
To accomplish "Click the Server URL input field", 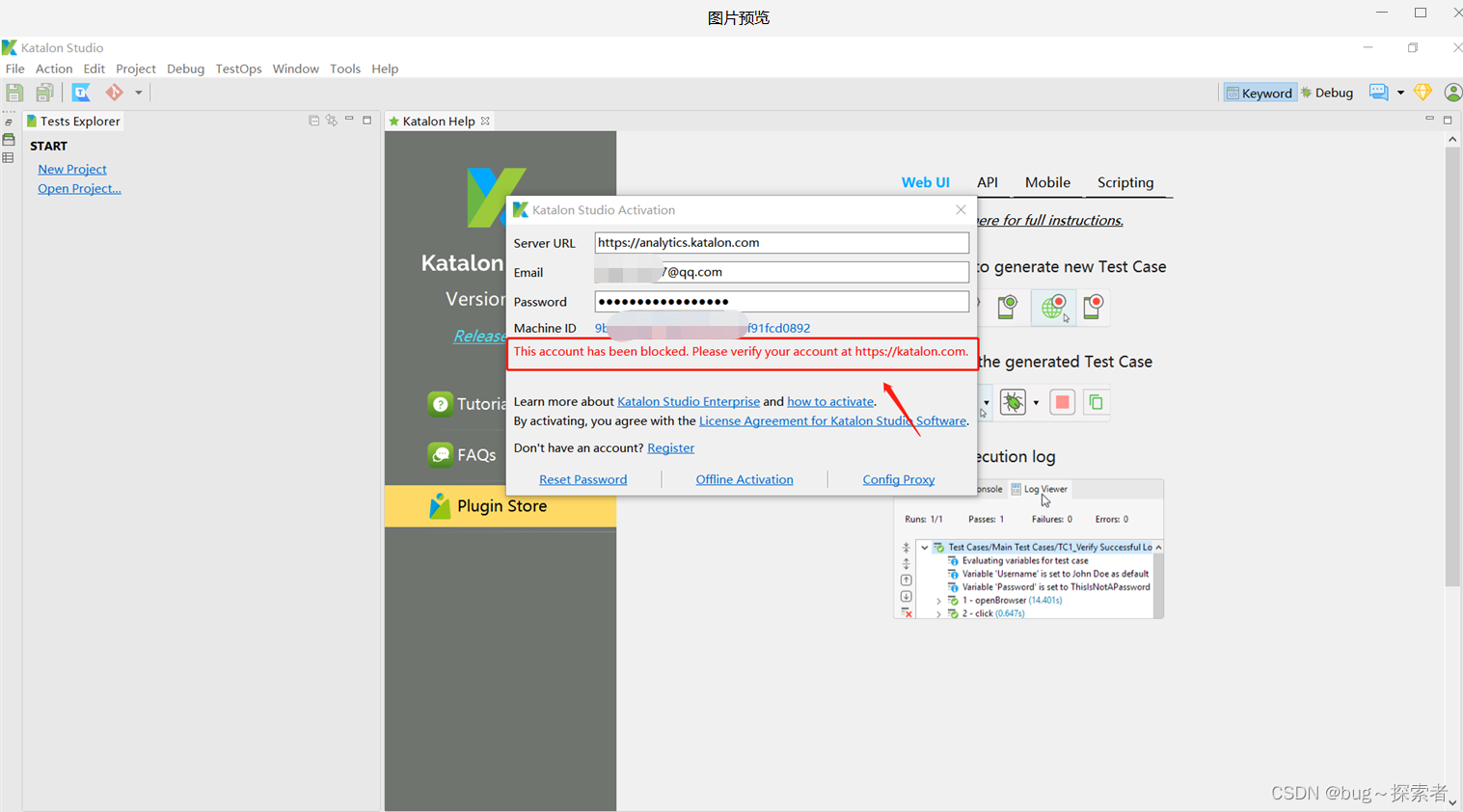I will tap(782, 243).
